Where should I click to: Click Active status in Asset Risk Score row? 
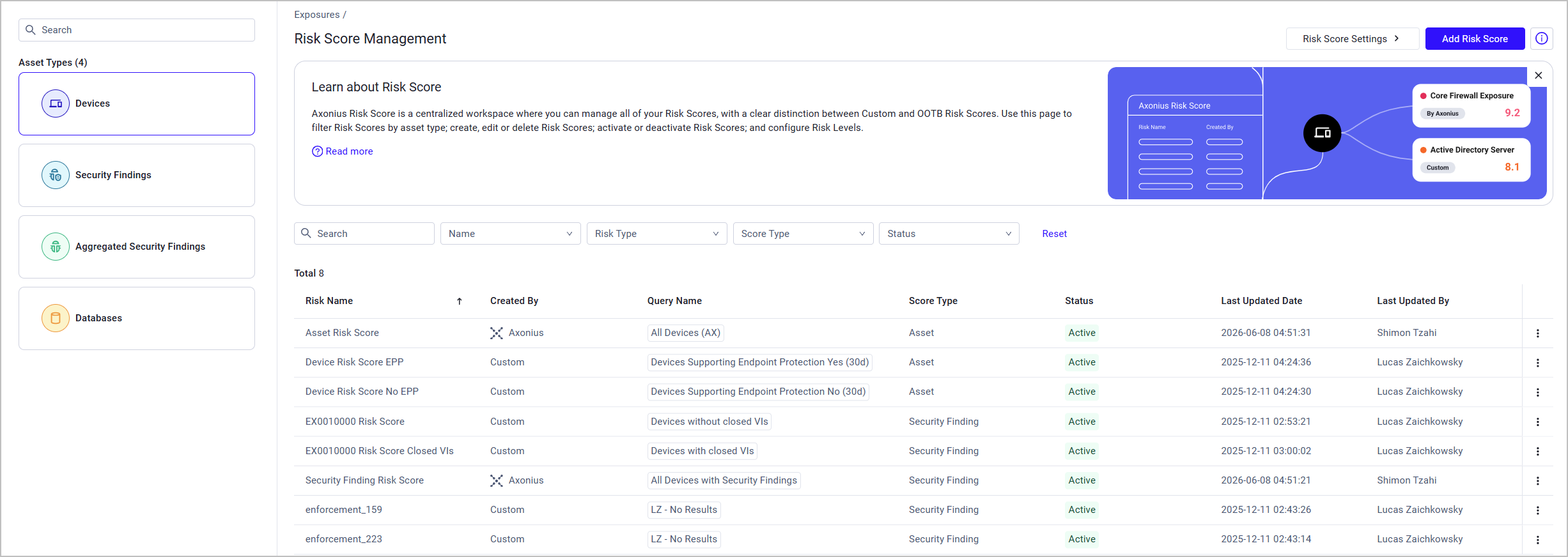point(1082,333)
